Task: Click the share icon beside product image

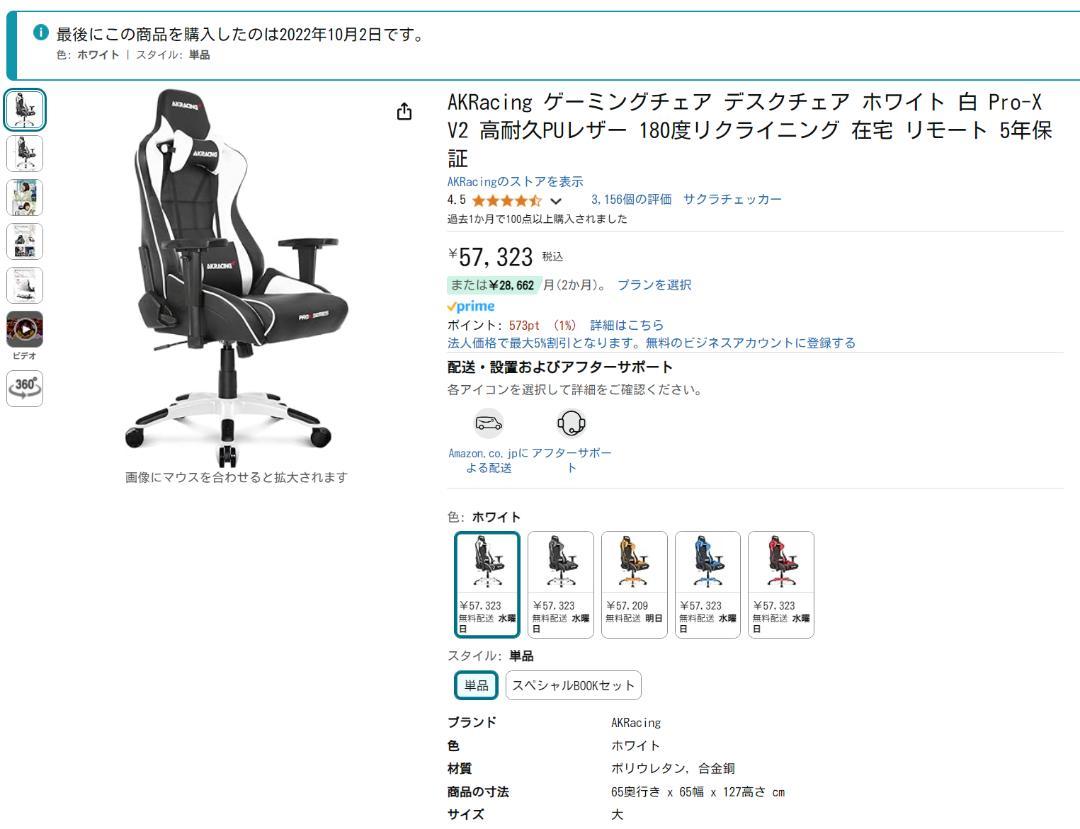Action: [x=404, y=112]
